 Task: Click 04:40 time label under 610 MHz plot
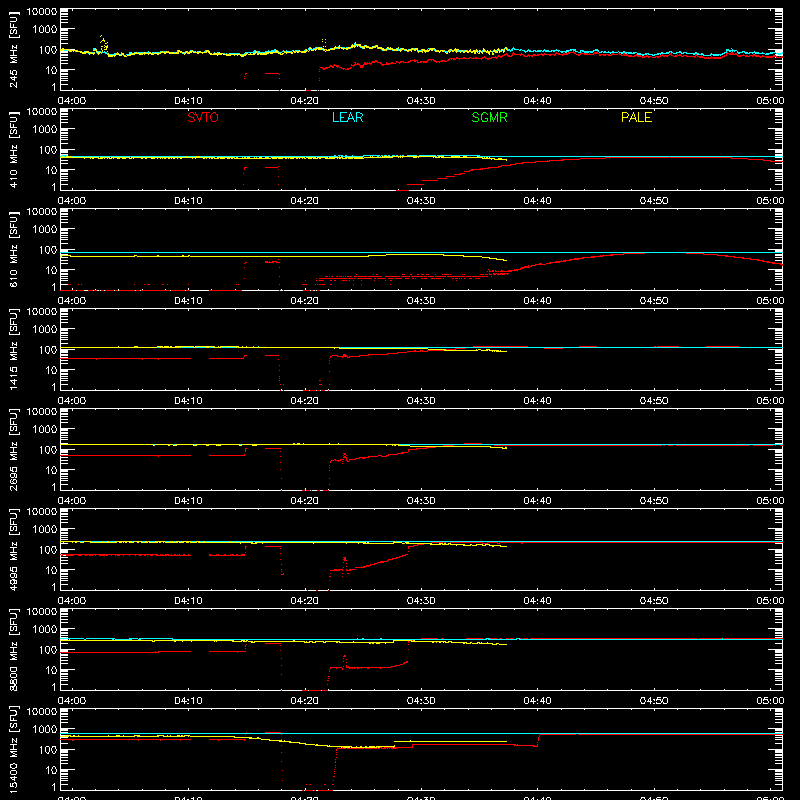click(537, 301)
